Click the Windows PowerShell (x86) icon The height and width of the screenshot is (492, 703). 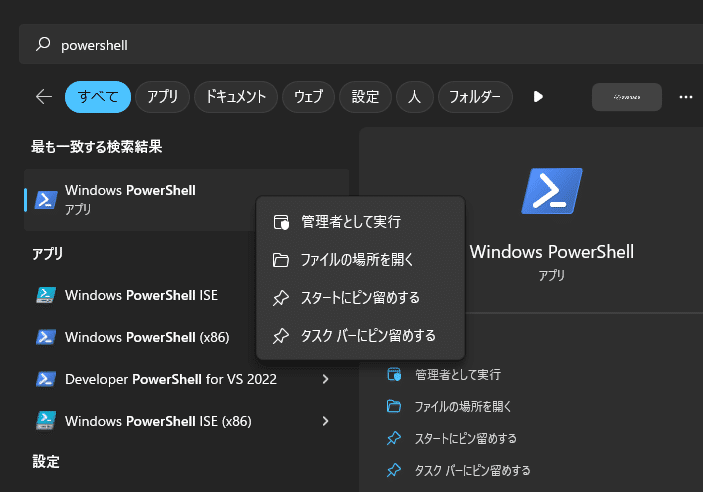46,337
